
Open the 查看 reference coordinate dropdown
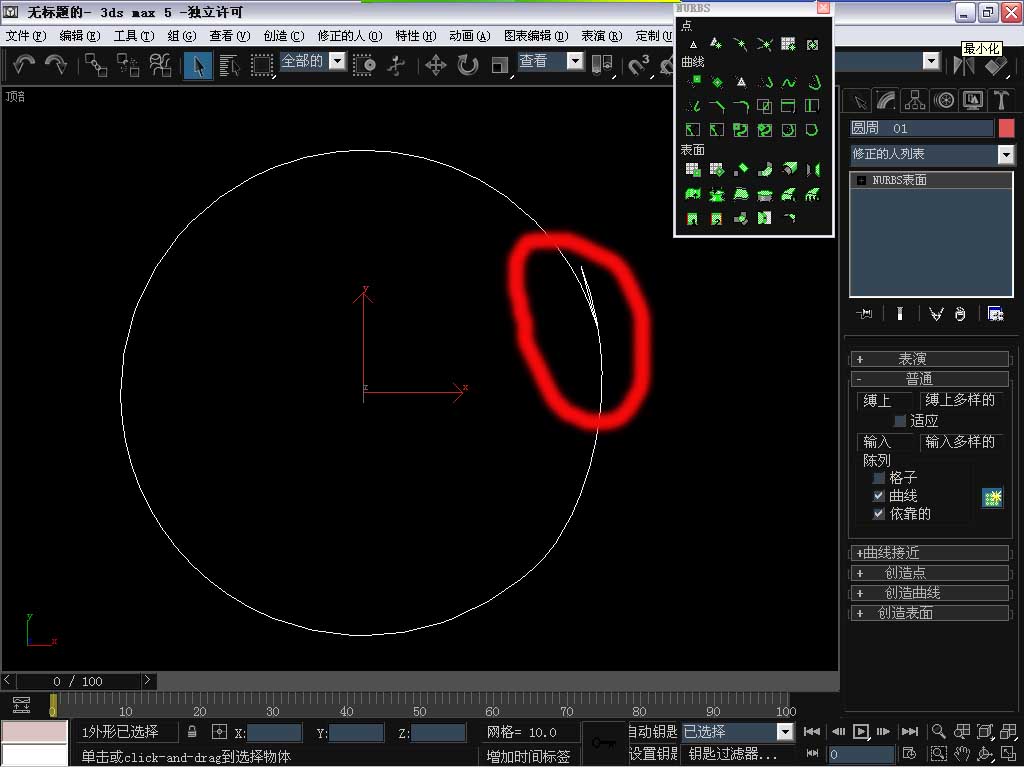pos(575,61)
